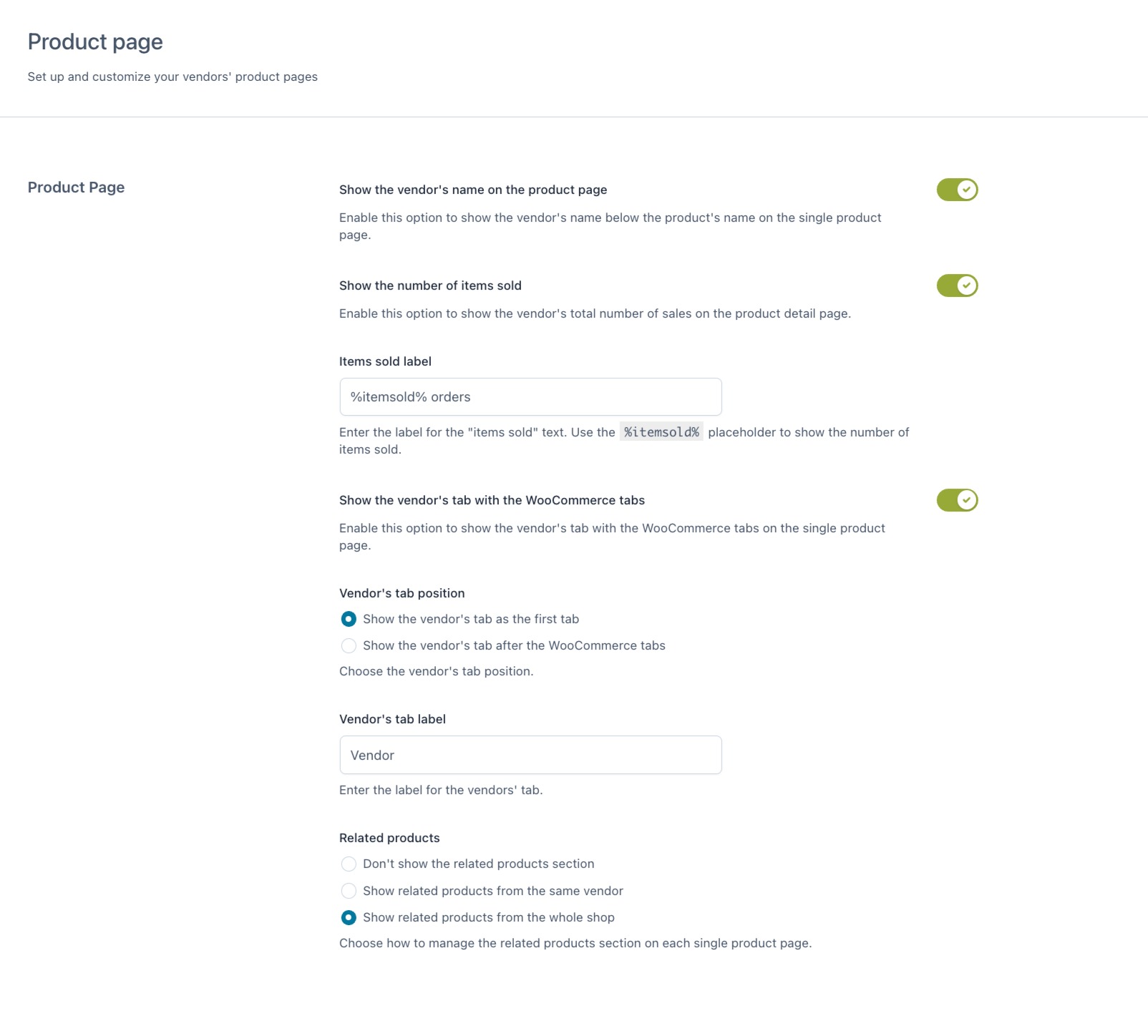Click "Show the vendor's tab with the WooCommerce tabs" title
This screenshot has width=1148, height=1036.
coord(492,500)
